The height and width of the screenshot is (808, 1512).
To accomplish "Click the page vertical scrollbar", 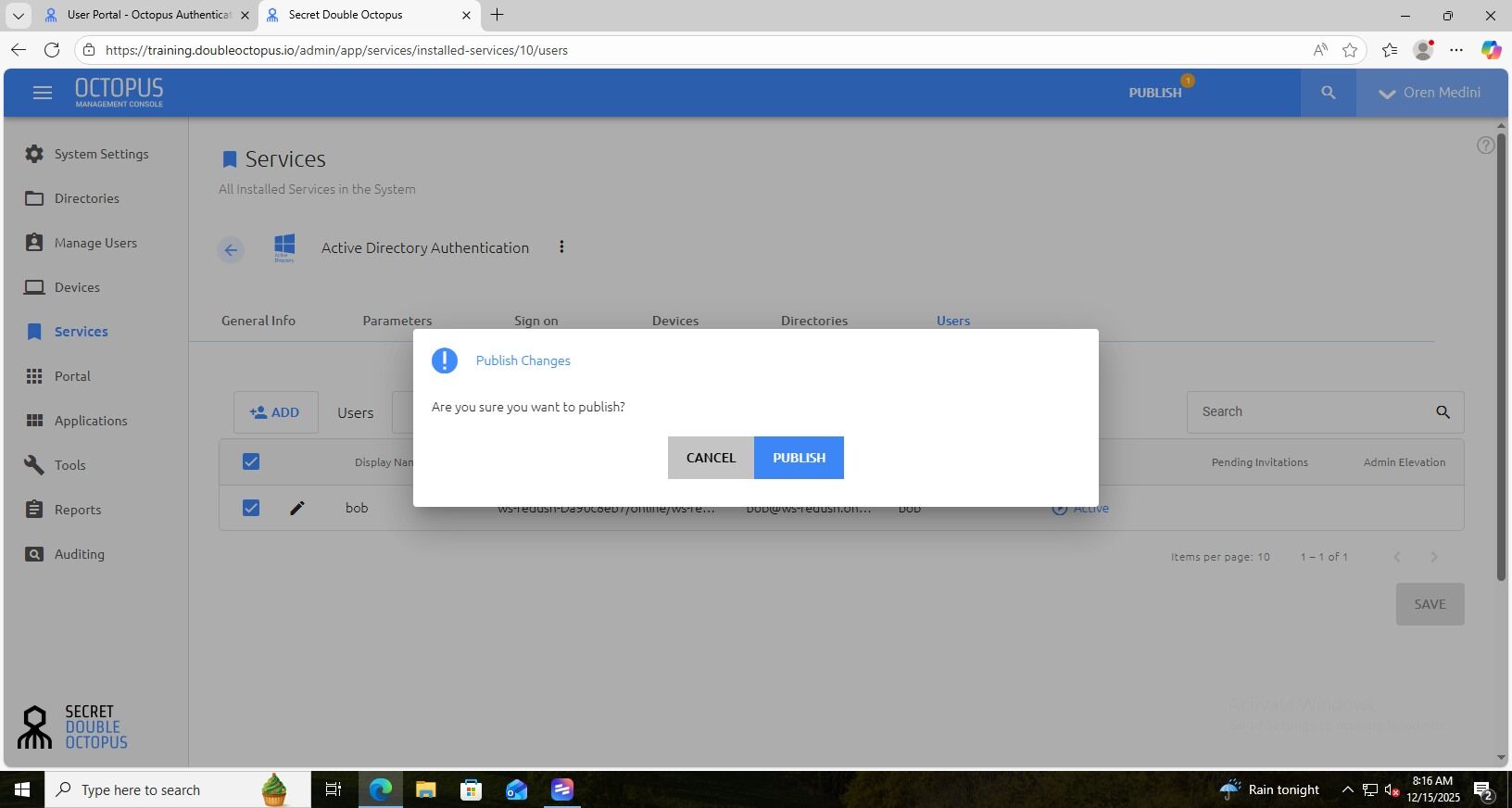I will point(1501,357).
